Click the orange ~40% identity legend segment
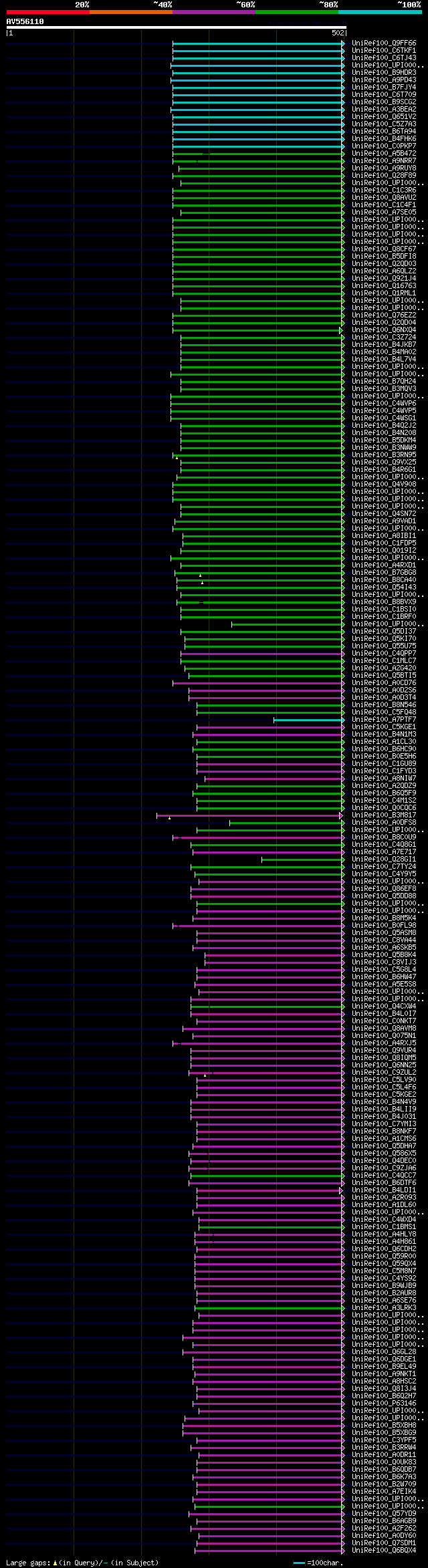This screenshot has height=1568, width=428. pos(130,12)
